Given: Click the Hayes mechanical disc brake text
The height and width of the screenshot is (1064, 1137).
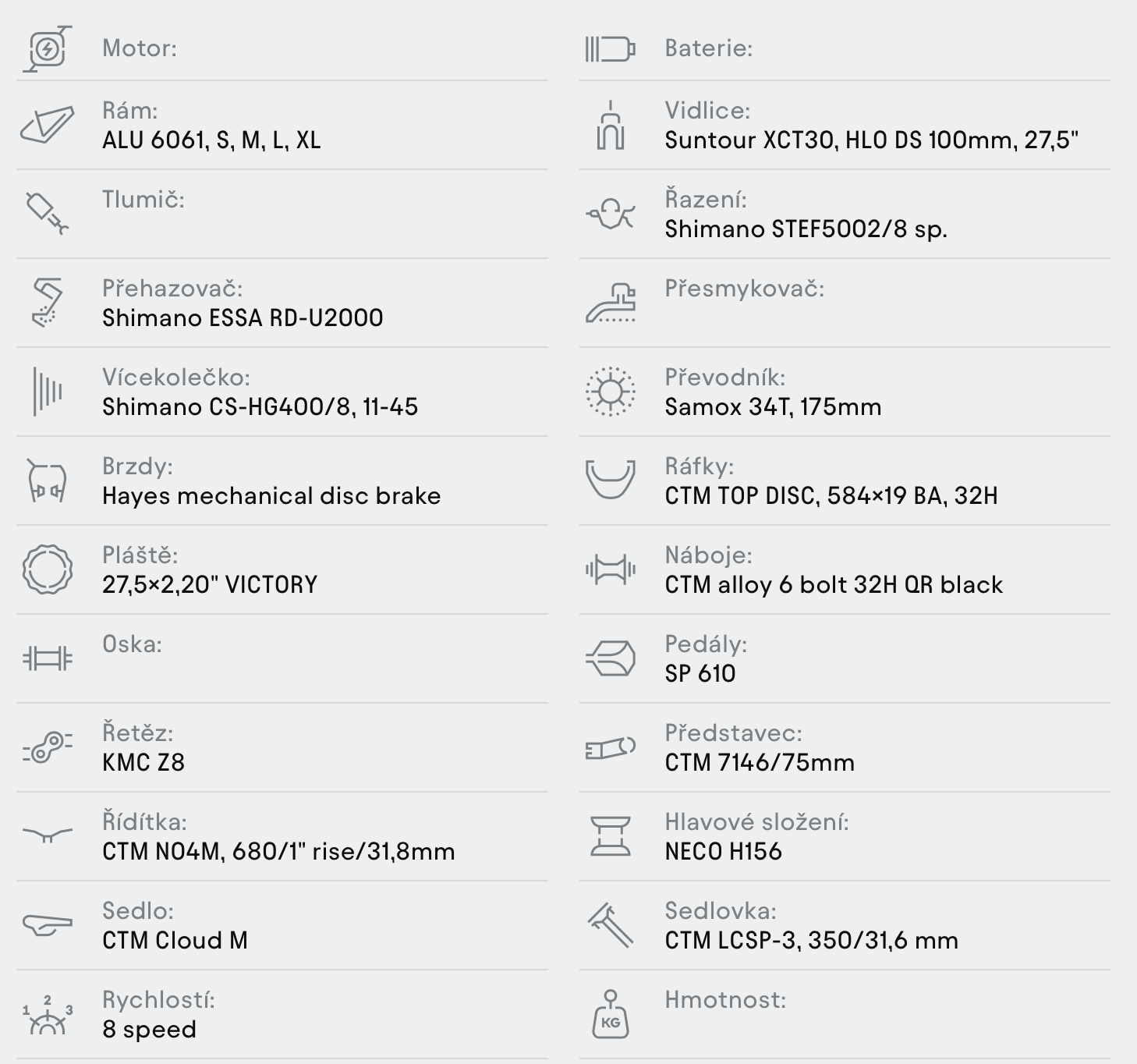Looking at the screenshot, I should coord(271,496).
